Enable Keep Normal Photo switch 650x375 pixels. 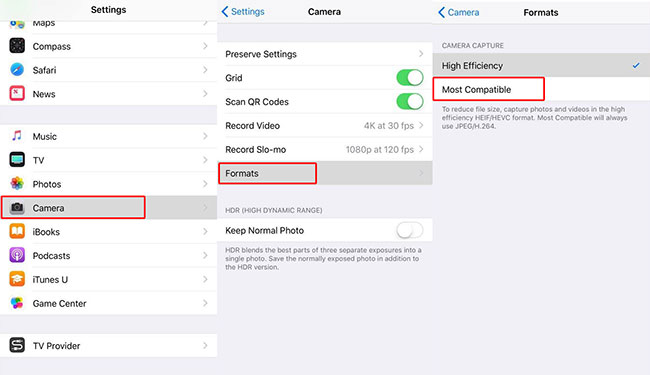[410, 230]
